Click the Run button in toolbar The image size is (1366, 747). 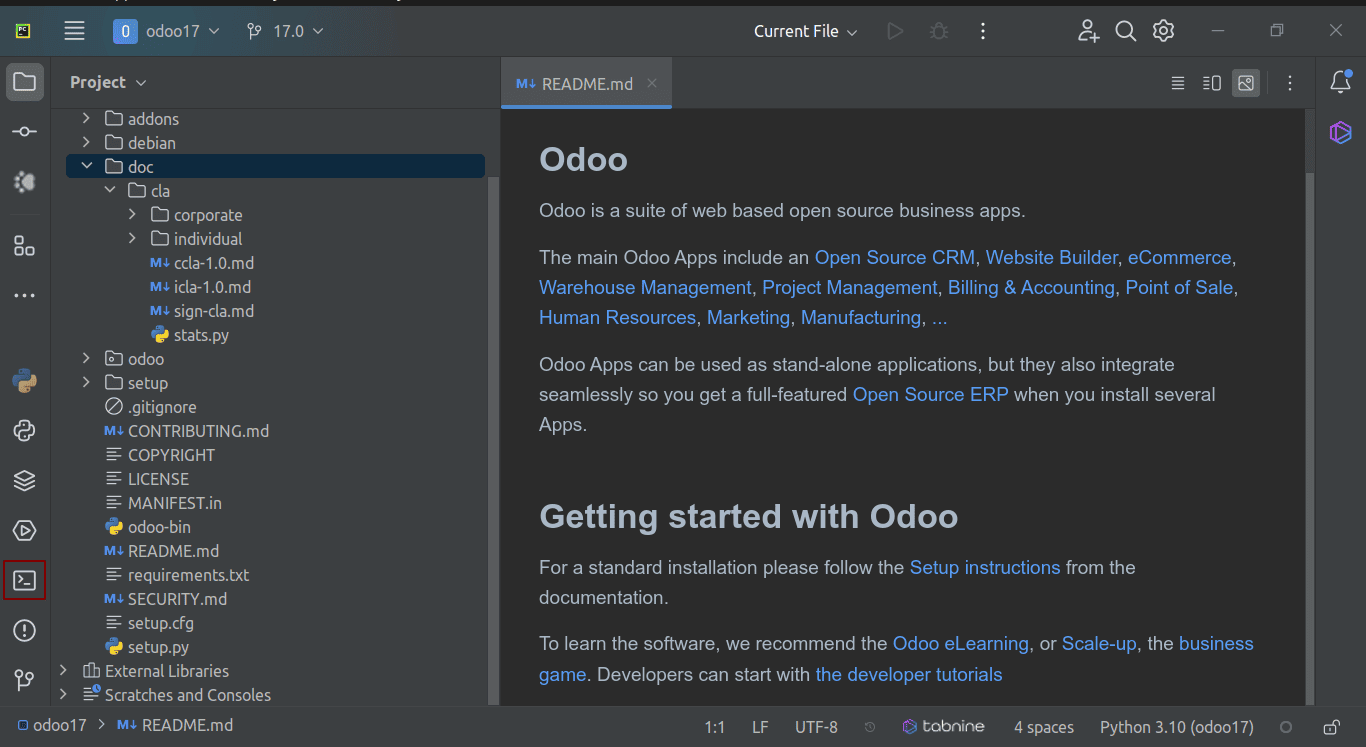895,31
